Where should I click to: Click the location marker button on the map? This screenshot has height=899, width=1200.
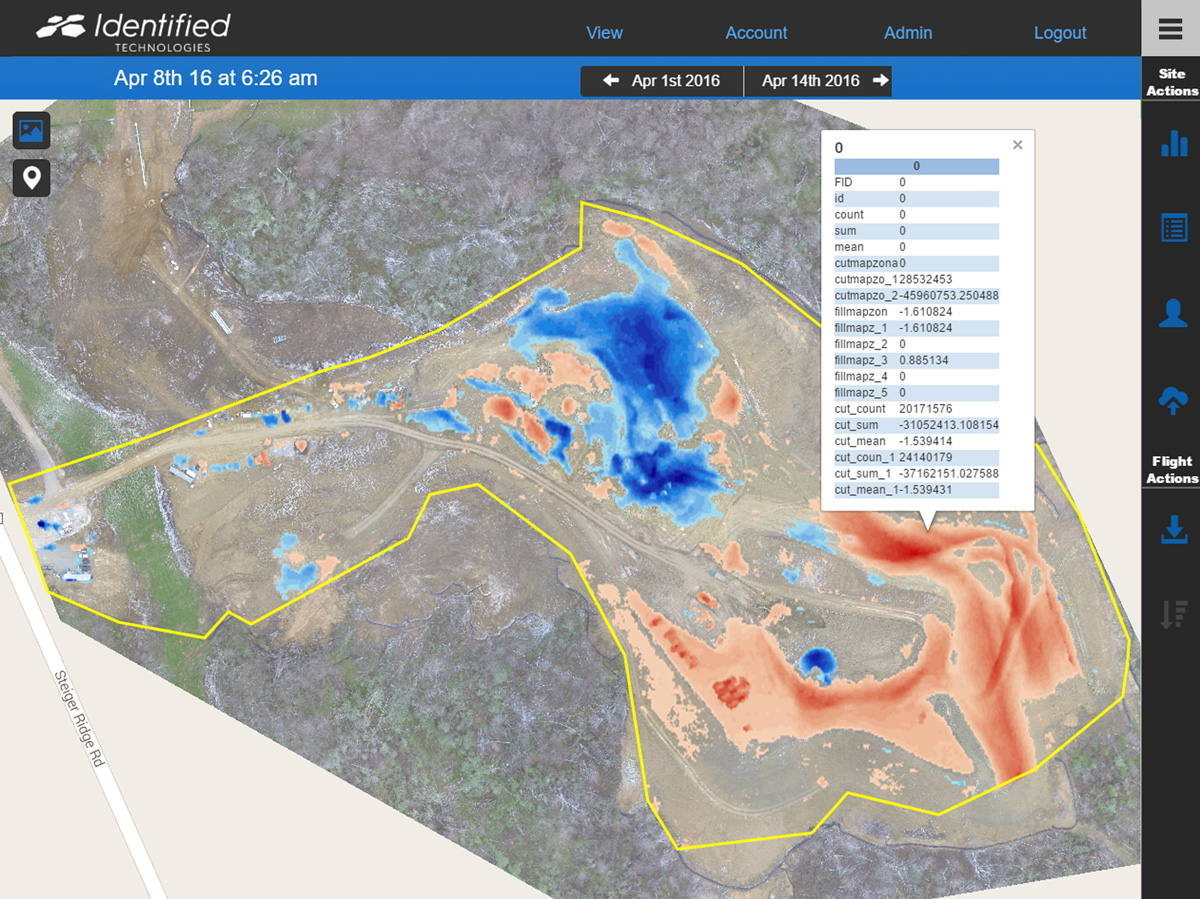pos(32,178)
